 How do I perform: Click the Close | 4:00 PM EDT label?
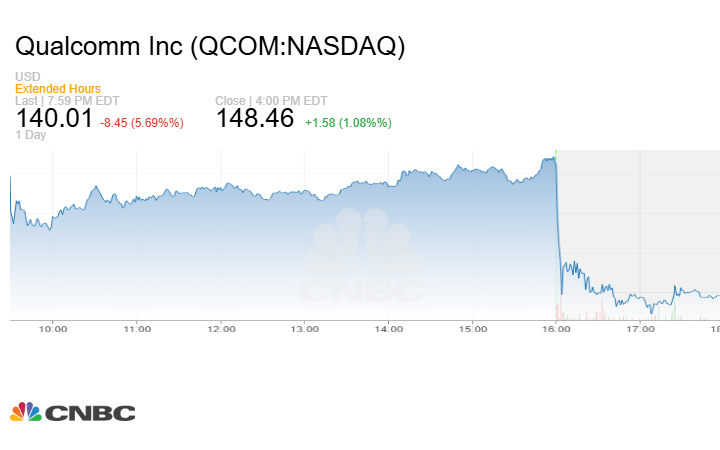(270, 101)
